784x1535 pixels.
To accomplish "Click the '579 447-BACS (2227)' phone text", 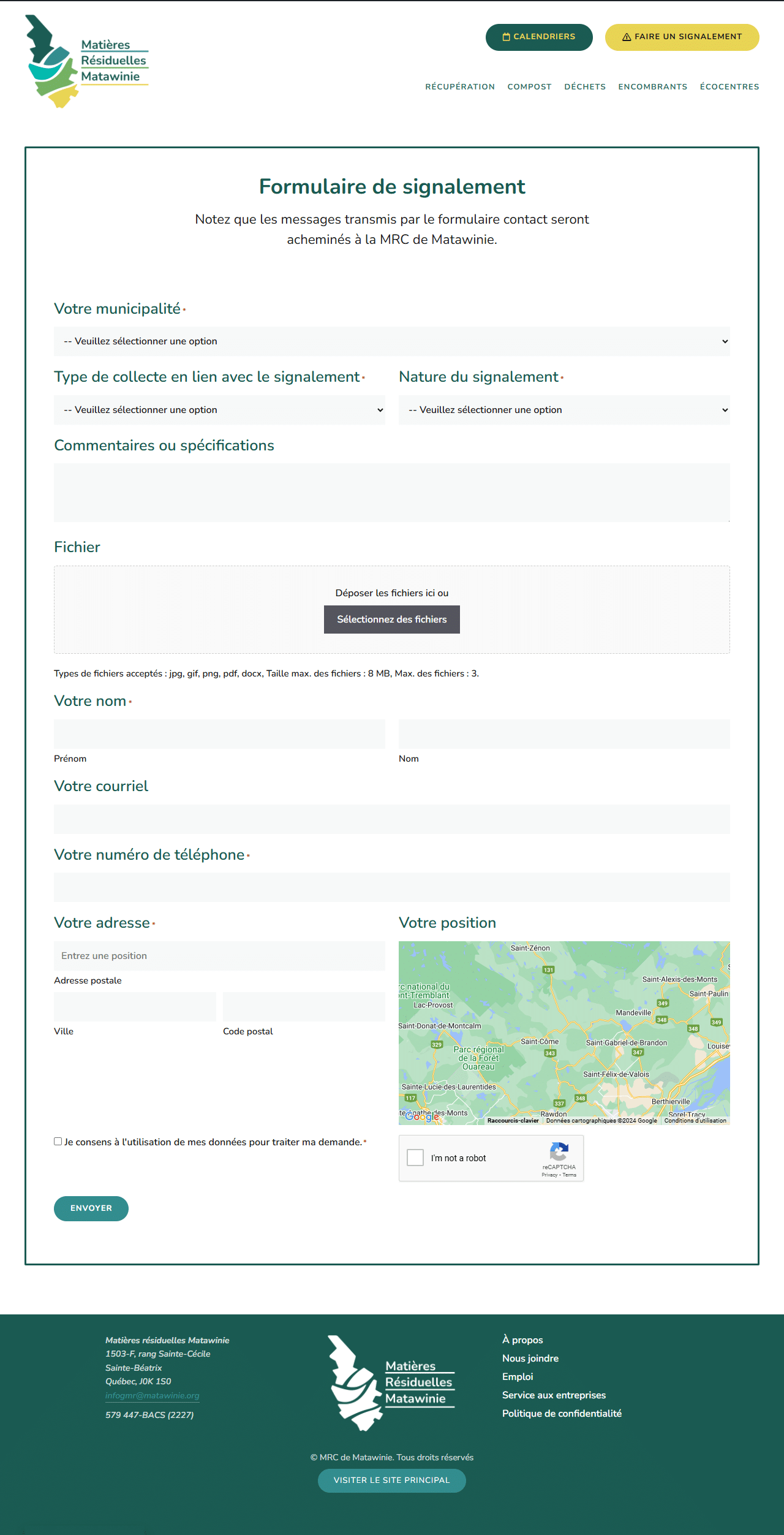I will [149, 1415].
